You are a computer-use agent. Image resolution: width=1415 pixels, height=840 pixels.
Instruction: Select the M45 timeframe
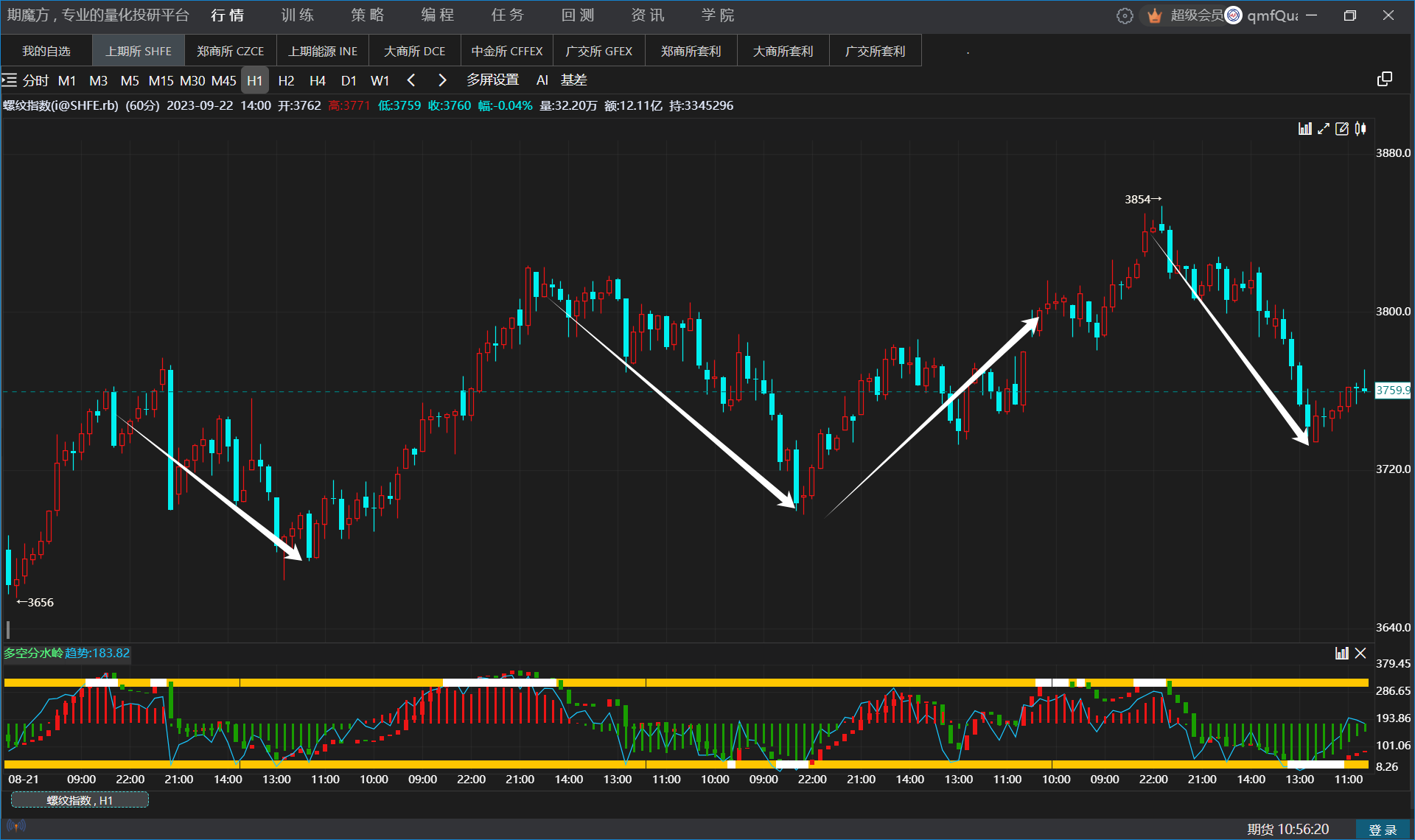click(224, 80)
